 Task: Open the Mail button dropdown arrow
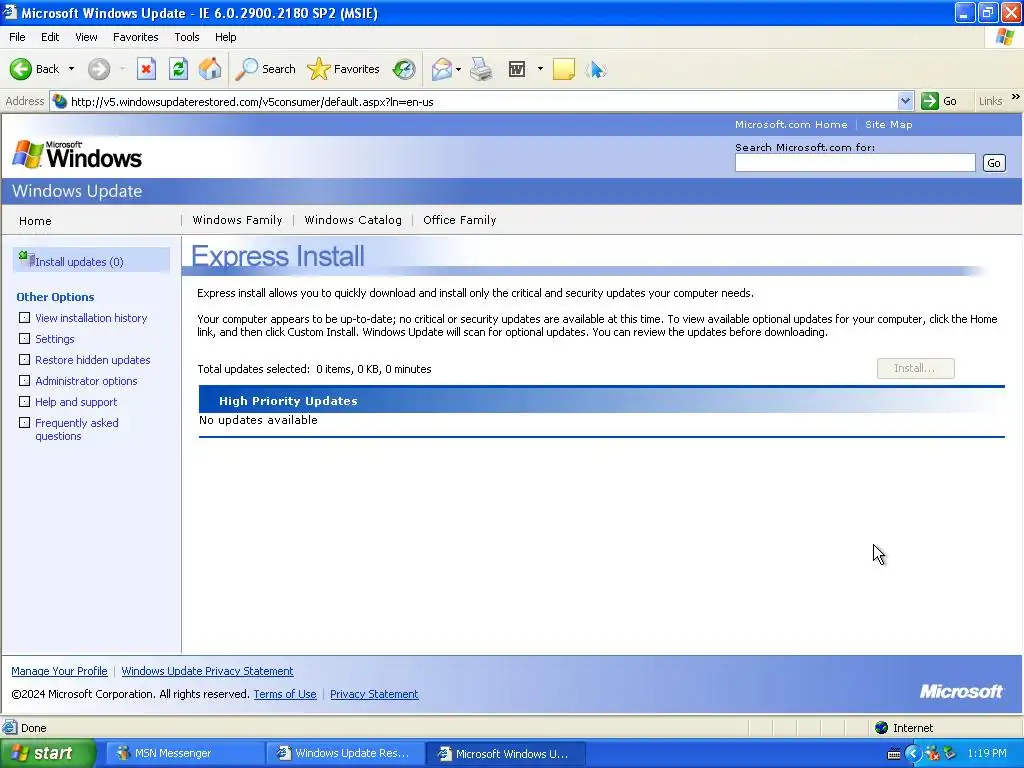[458, 69]
